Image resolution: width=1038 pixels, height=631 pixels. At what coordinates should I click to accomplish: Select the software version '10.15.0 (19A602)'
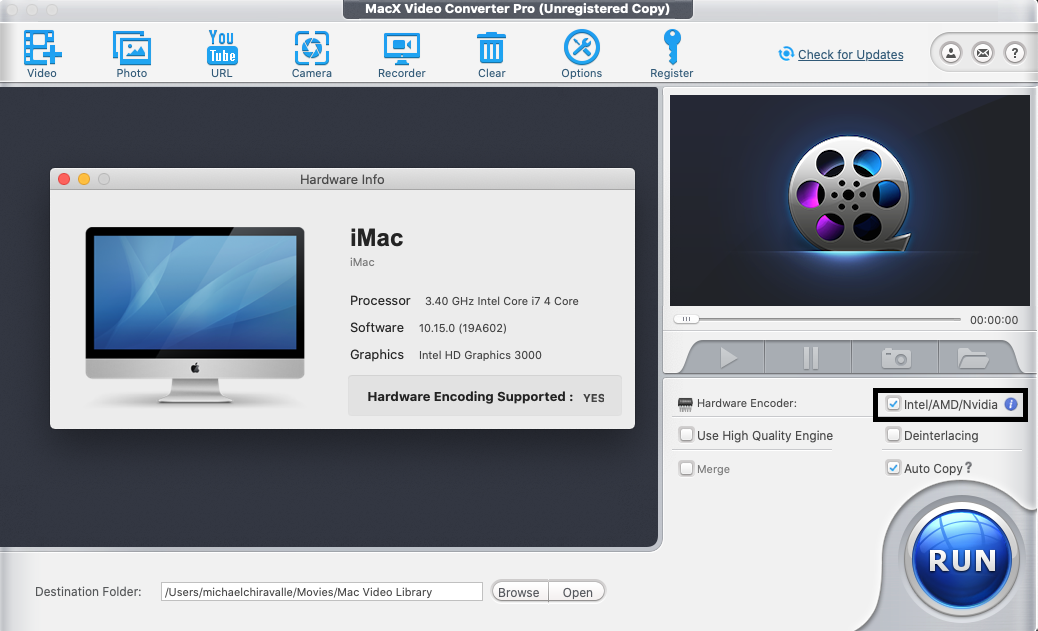click(463, 328)
